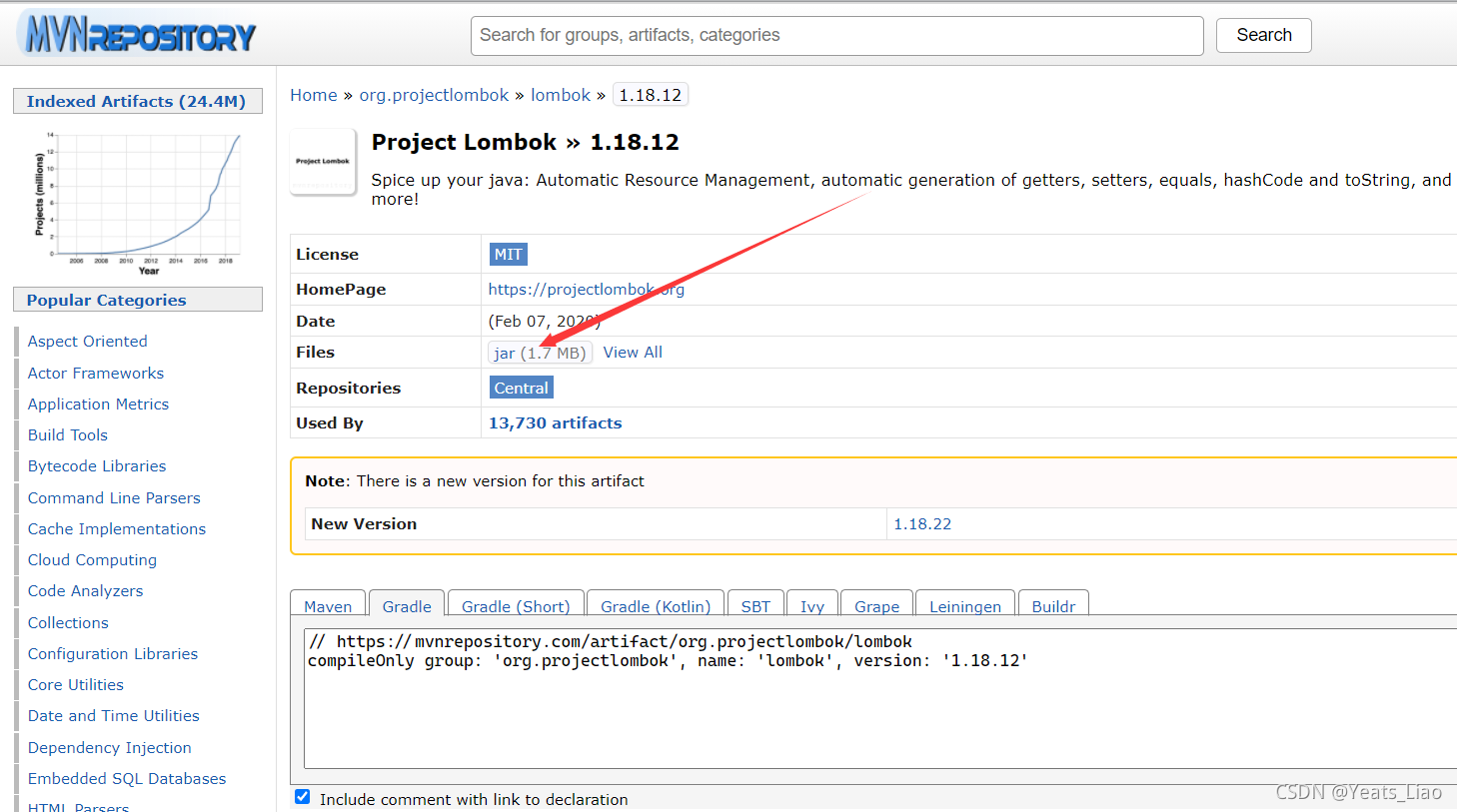Viewport: 1457px width, 812px height.
Task: Open the projectlombok.org homepage link
Action: click(586, 290)
